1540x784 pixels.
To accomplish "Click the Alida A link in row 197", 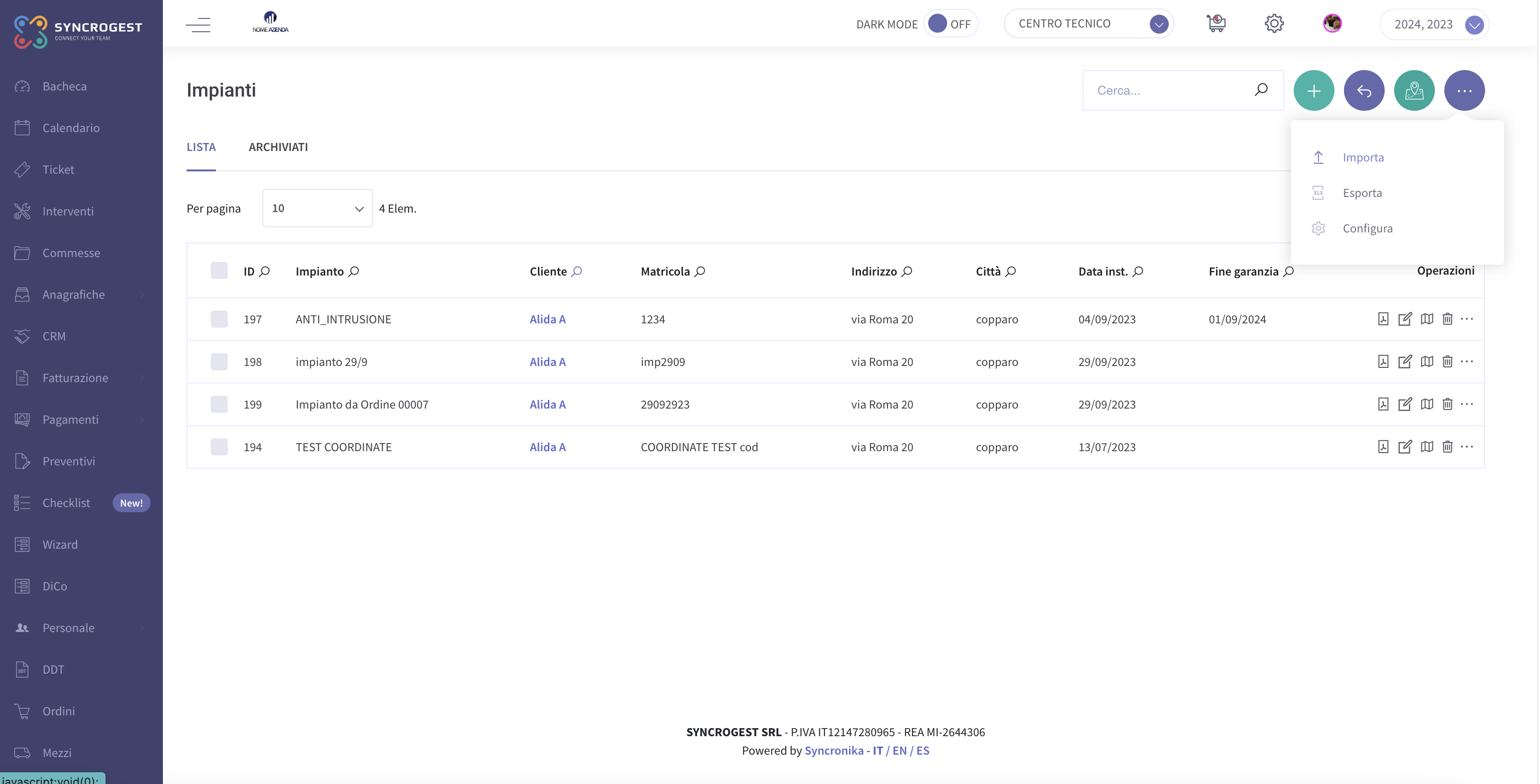I will pyautogui.click(x=547, y=319).
